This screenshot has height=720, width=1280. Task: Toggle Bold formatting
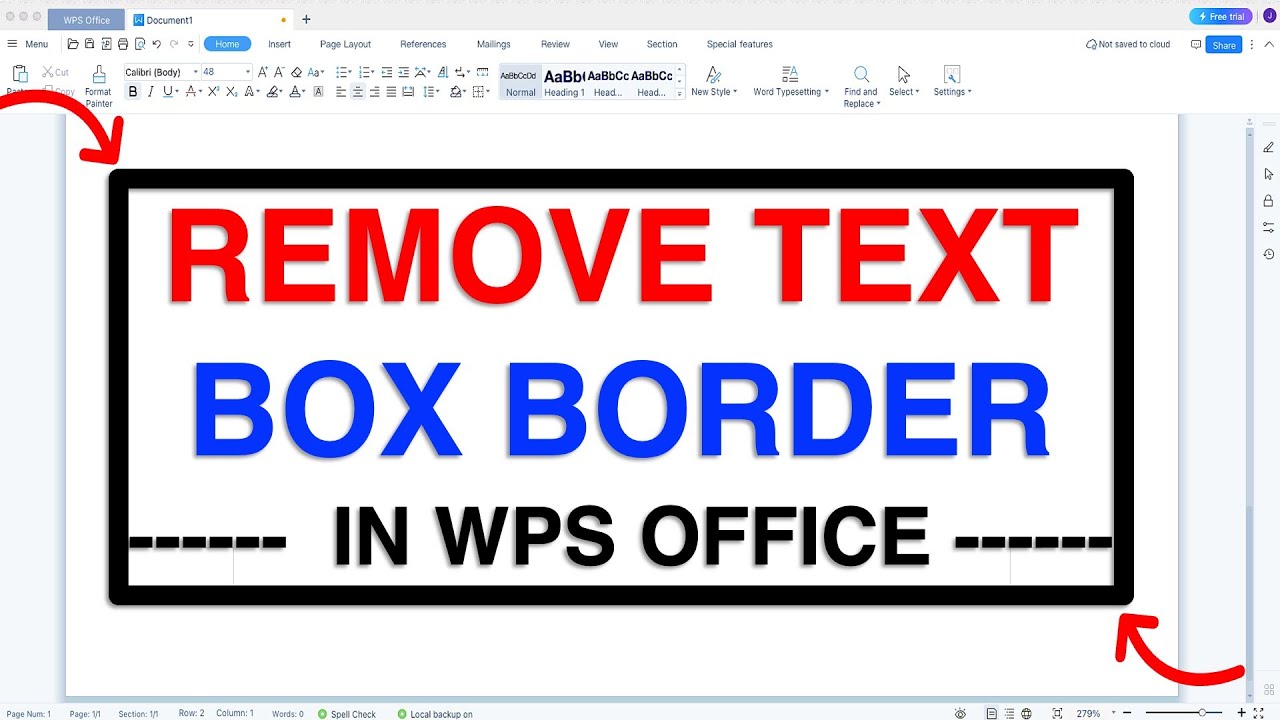[133, 91]
